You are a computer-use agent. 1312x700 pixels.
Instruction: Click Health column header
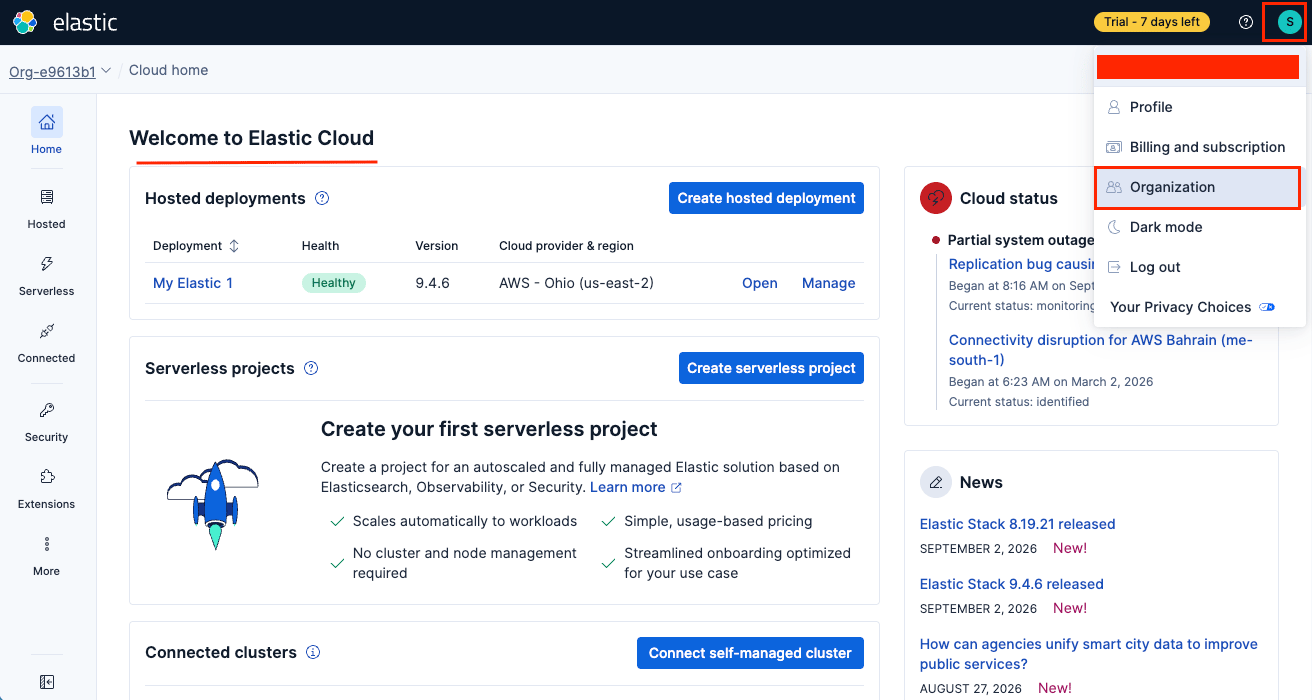click(320, 246)
